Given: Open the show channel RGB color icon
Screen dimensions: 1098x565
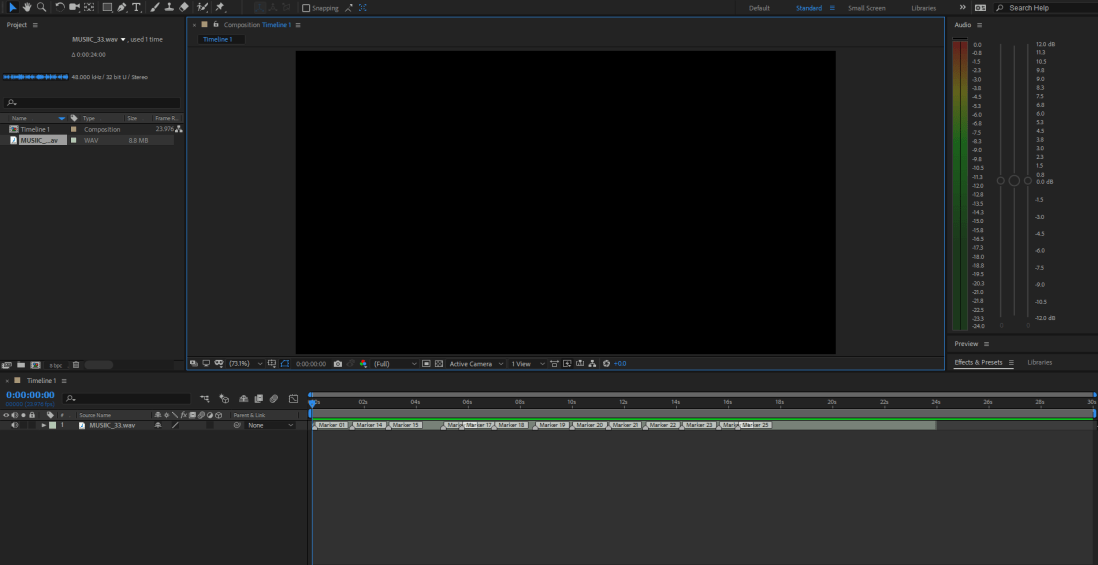Looking at the screenshot, I should [x=363, y=364].
